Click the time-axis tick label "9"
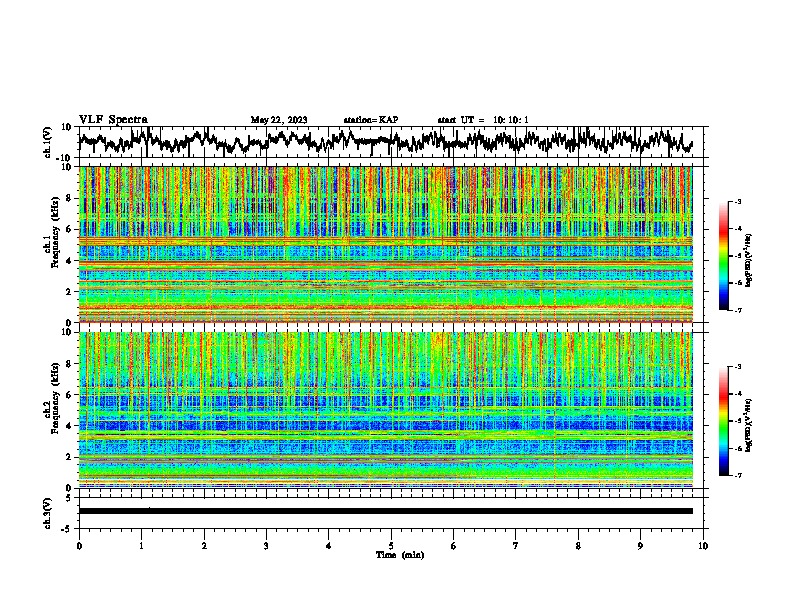The width and height of the screenshot is (792, 612). coord(640,546)
